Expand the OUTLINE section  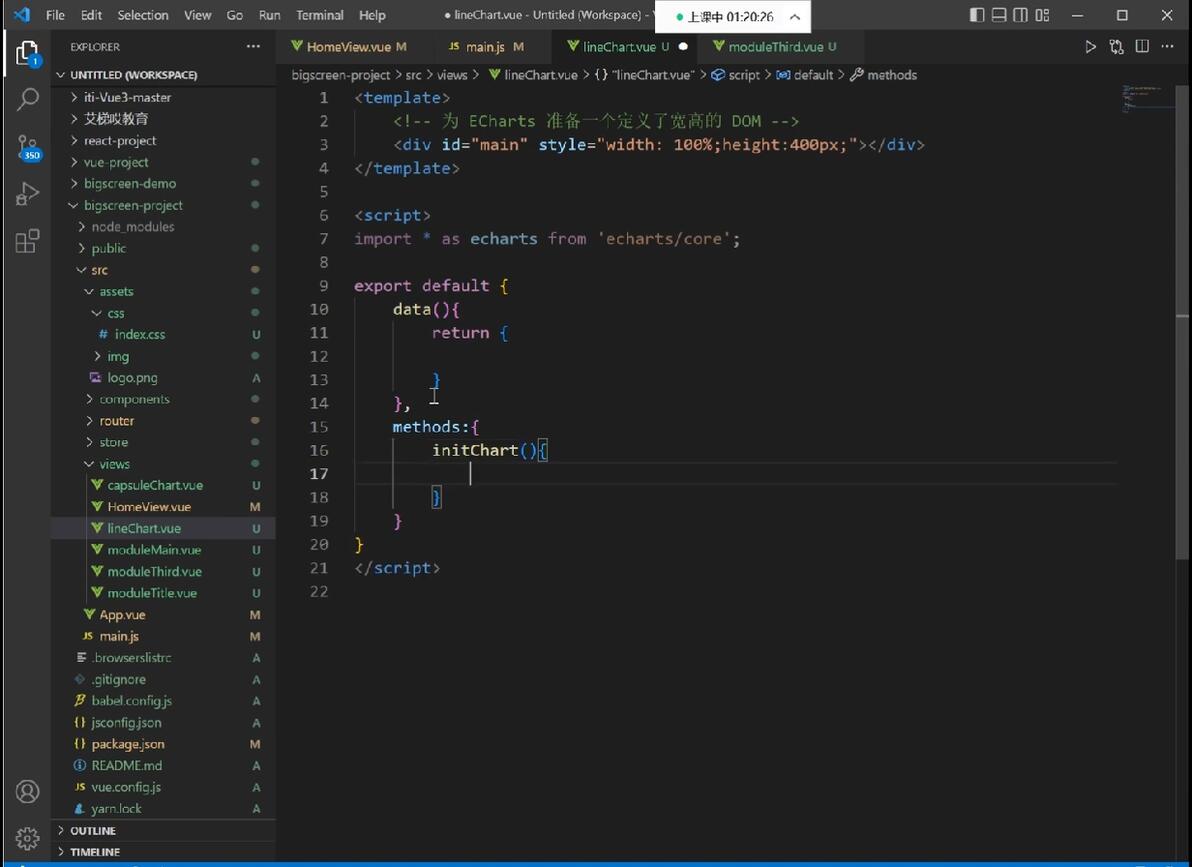click(x=93, y=831)
